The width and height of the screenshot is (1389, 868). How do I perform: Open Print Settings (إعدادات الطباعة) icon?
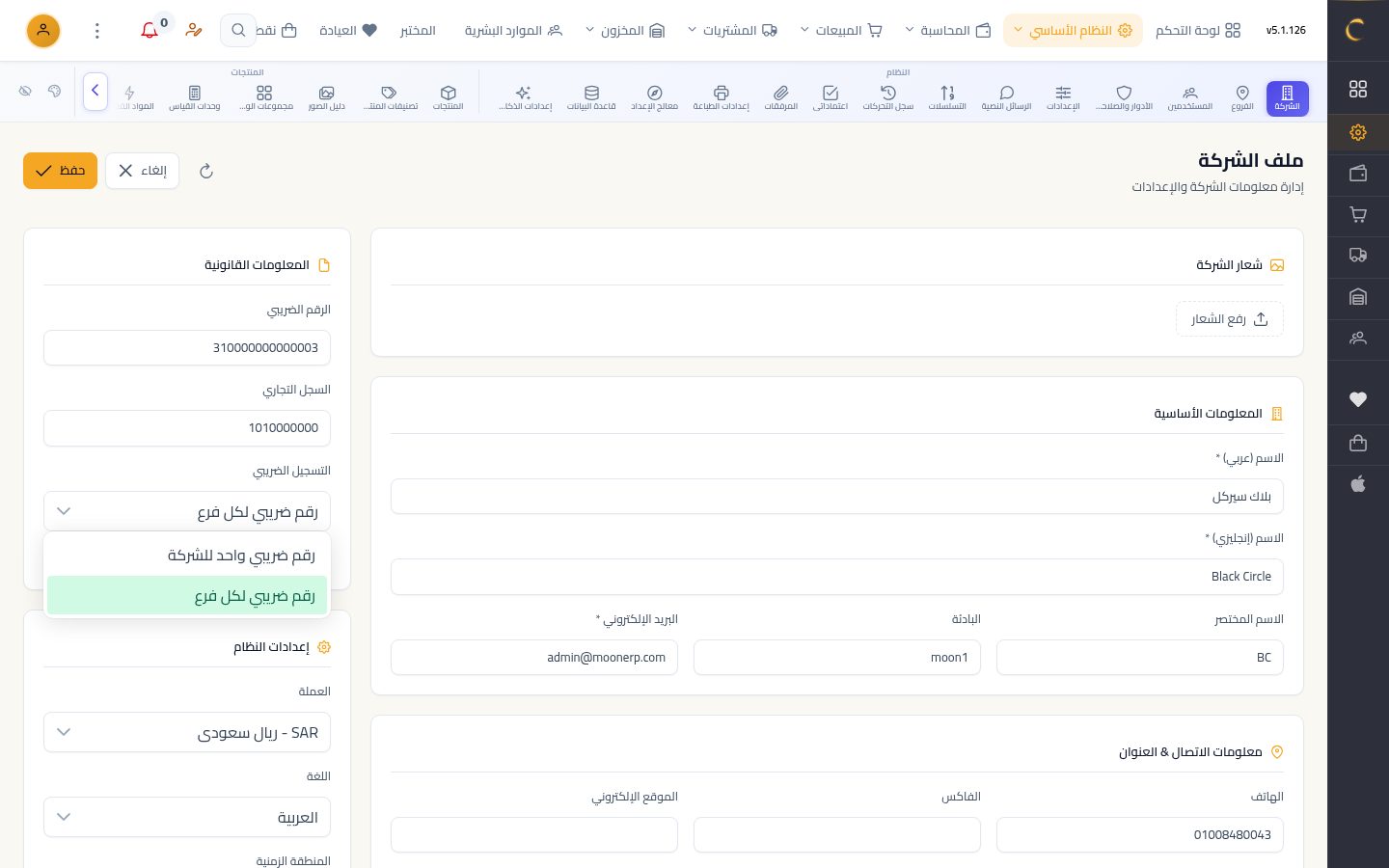pyautogui.click(x=721, y=97)
